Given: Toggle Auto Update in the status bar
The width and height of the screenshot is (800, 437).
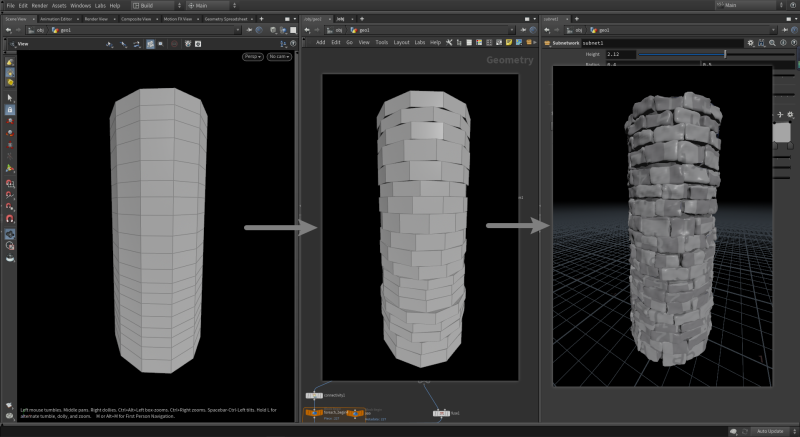Looking at the screenshot, I should pos(770,430).
